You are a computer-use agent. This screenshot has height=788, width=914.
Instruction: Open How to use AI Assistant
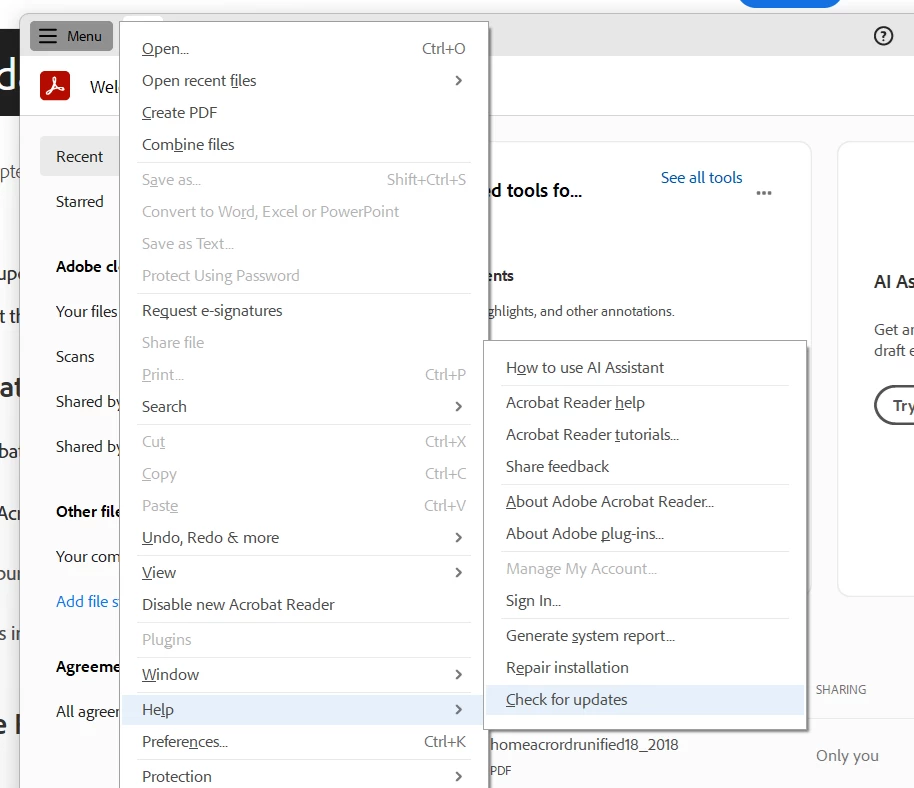coord(645,368)
